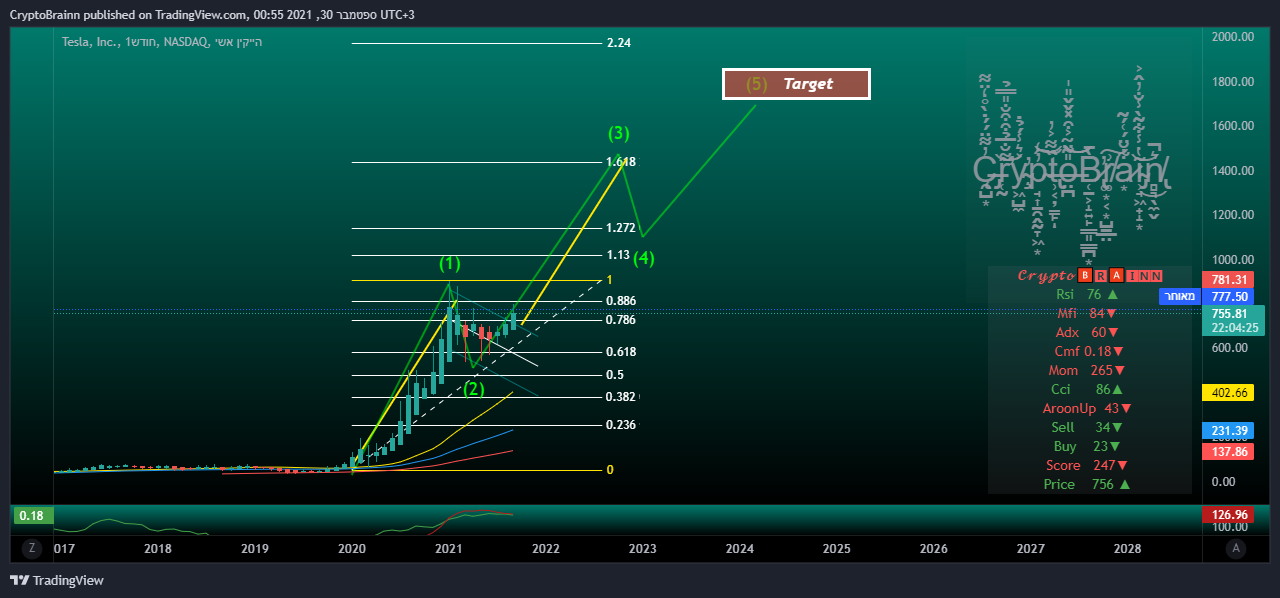Click the 2024 year on time axis

[x=739, y=548]
